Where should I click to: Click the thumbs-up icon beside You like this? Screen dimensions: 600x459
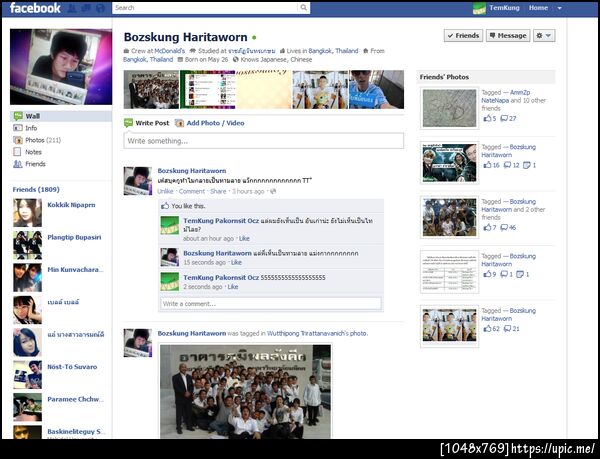[165, 206]
